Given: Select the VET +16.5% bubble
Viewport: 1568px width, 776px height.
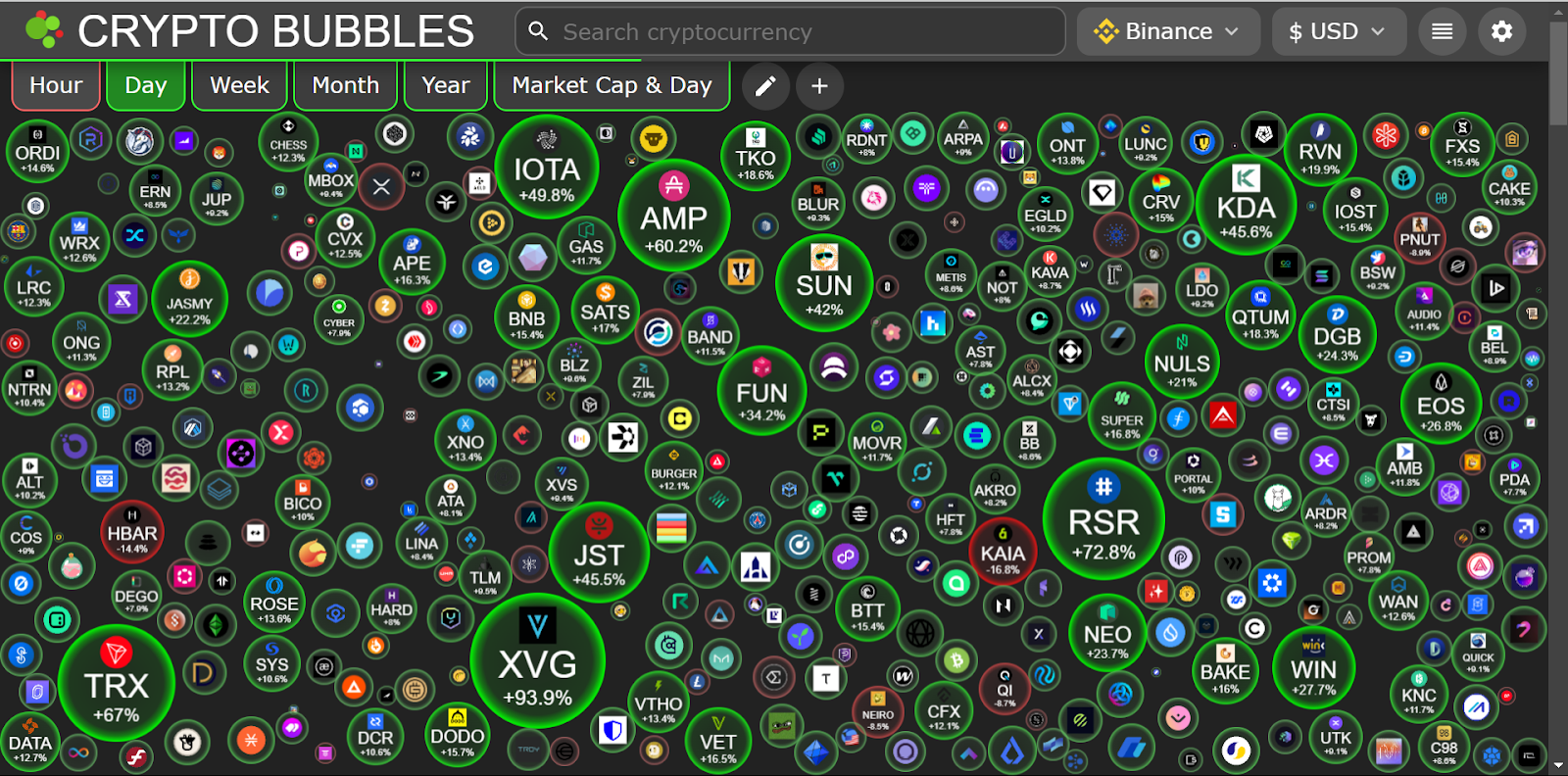Looking at the screenshot, I should 717,740.
